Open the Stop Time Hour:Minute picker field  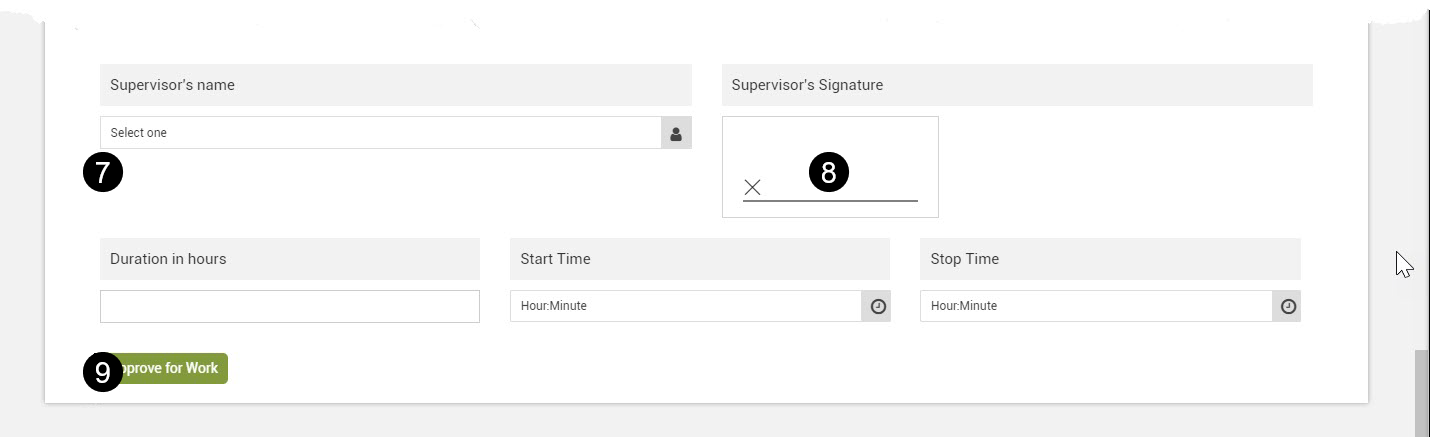click(x=1096, y=306)
